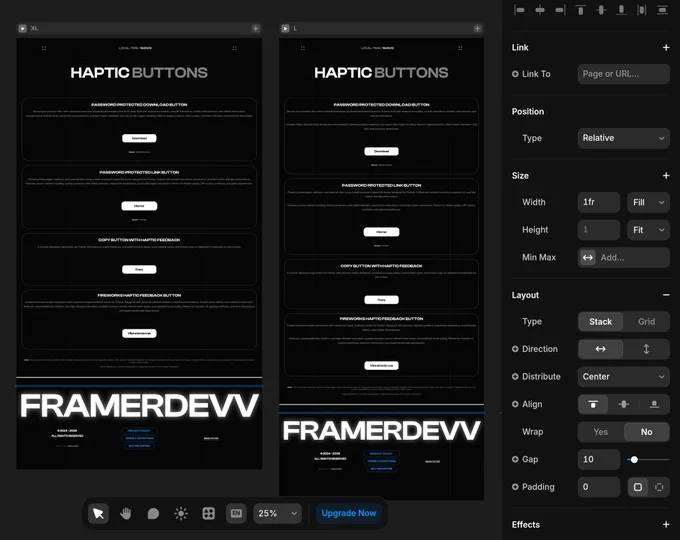The width and height of the screenshot is (680, 540).
Task: Open Height Fit dropdown
Action: tap(648, 230)
